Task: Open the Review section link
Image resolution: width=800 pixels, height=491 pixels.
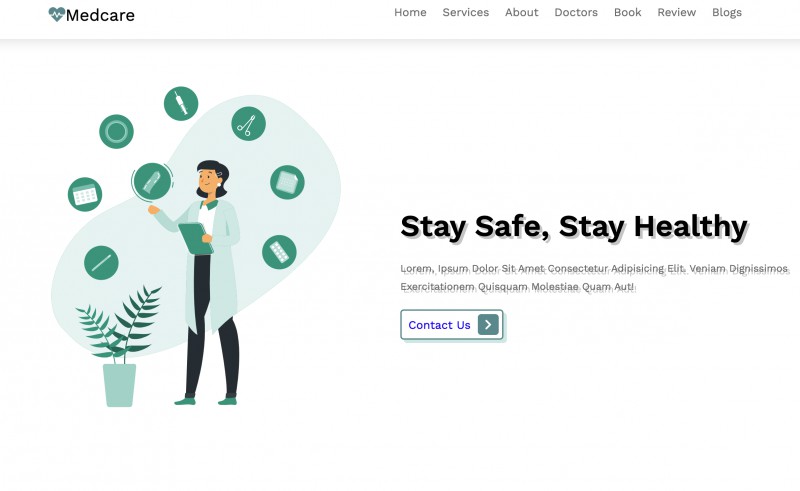Action: pyautogui.click(x=677, y=12)
